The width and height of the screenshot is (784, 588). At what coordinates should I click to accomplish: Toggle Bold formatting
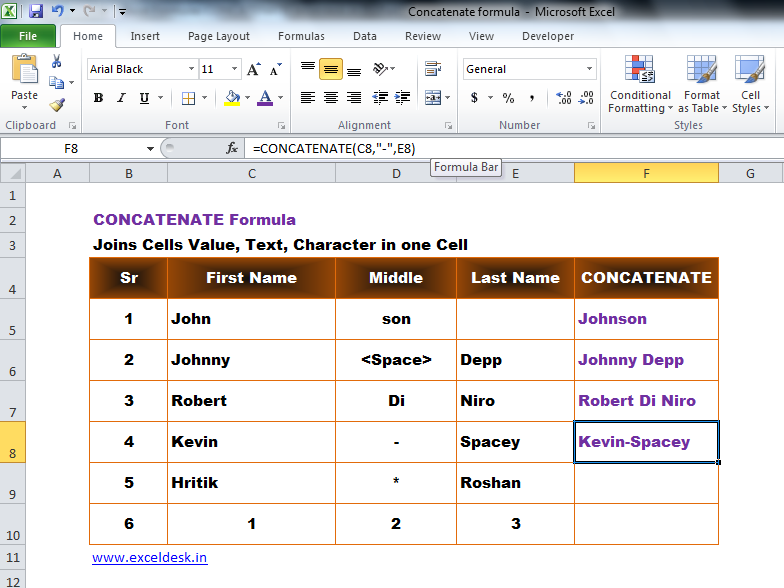point(98,98)
